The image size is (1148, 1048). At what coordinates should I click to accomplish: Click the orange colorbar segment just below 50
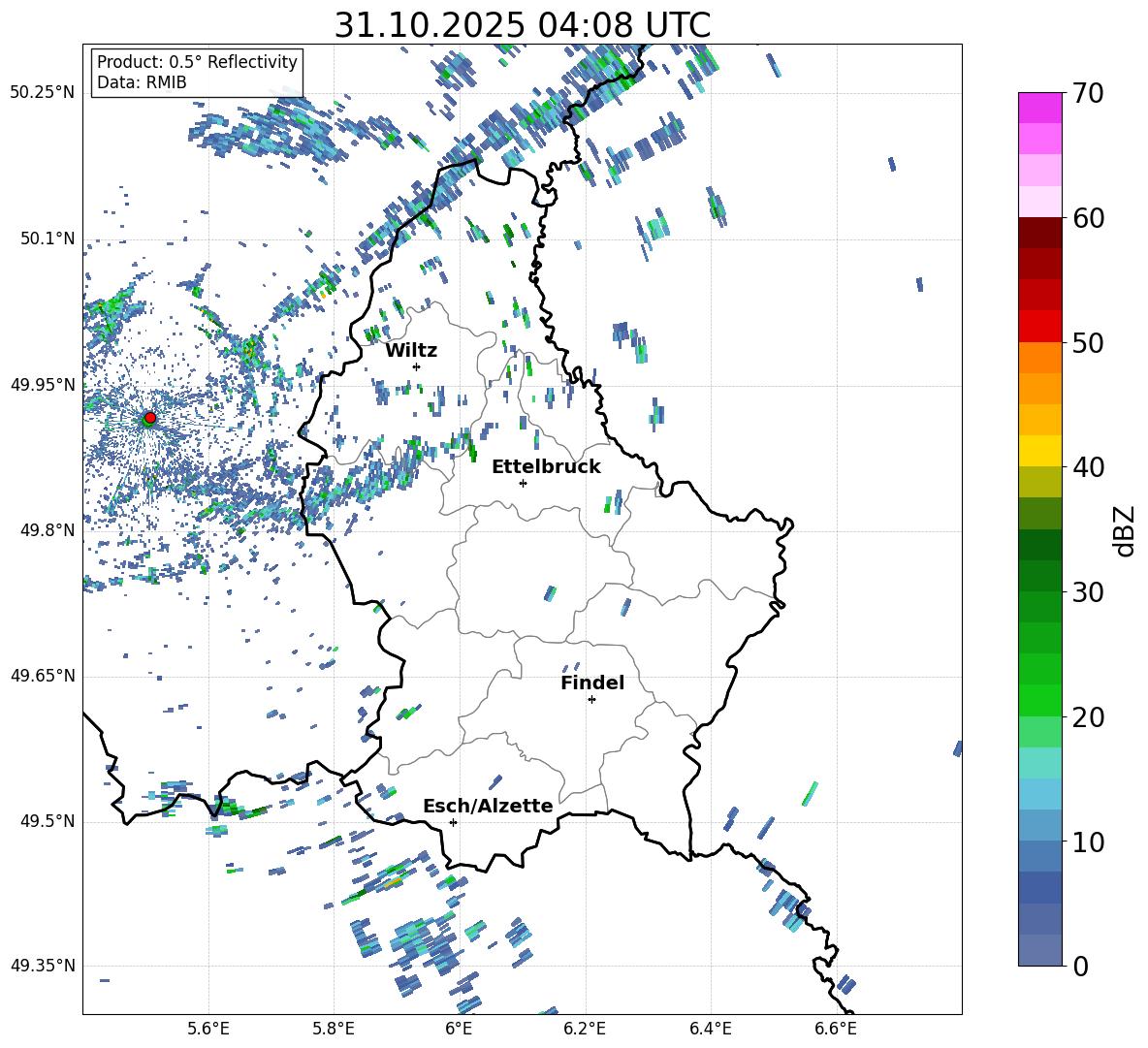coord(1039,358)
